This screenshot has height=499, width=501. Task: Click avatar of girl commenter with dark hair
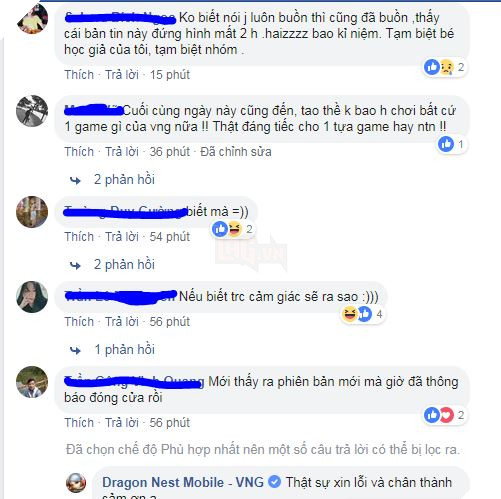pyautogui.click(x=32, y=297)
